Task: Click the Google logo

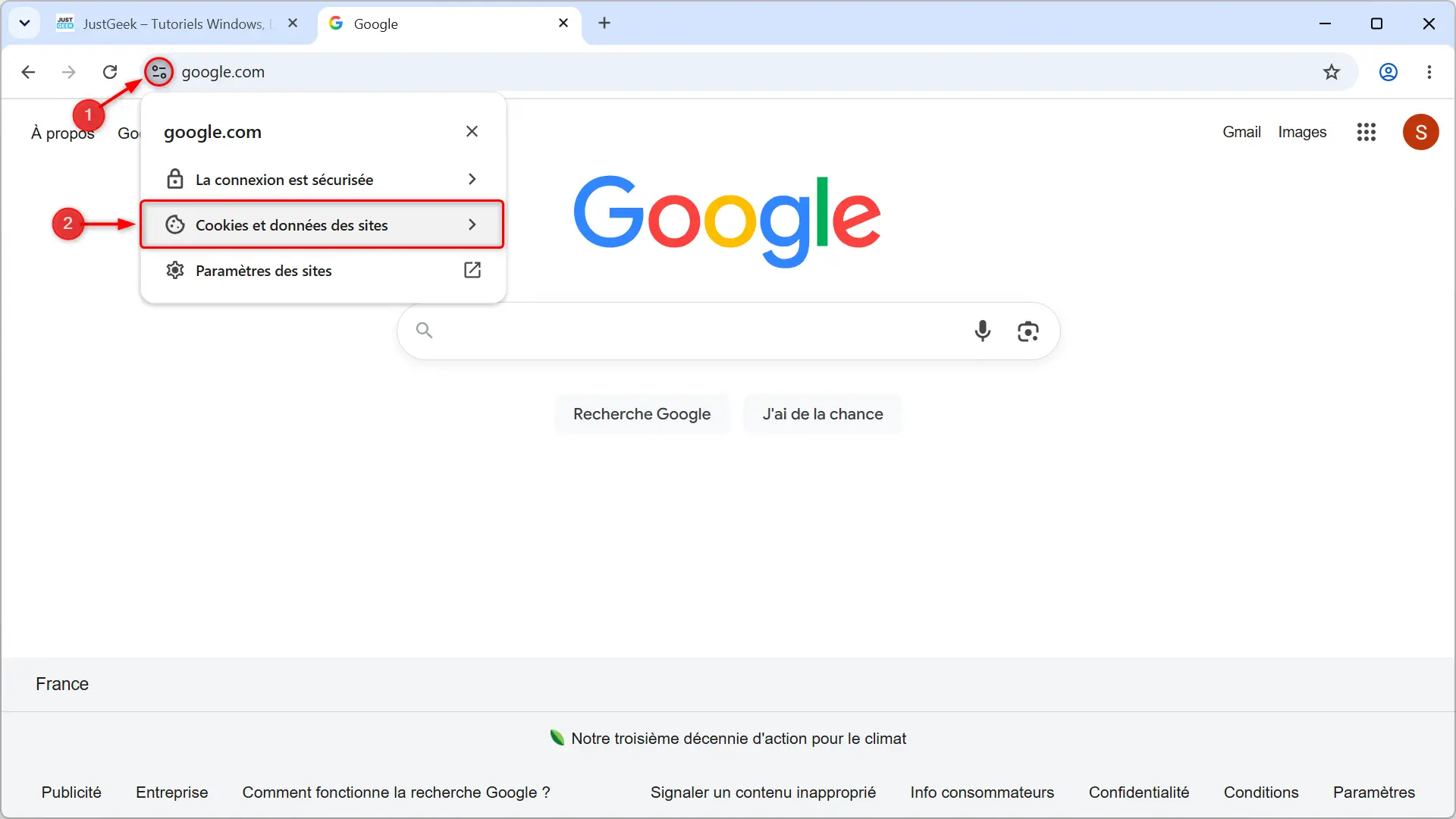Action: click(x=726, y=220)
